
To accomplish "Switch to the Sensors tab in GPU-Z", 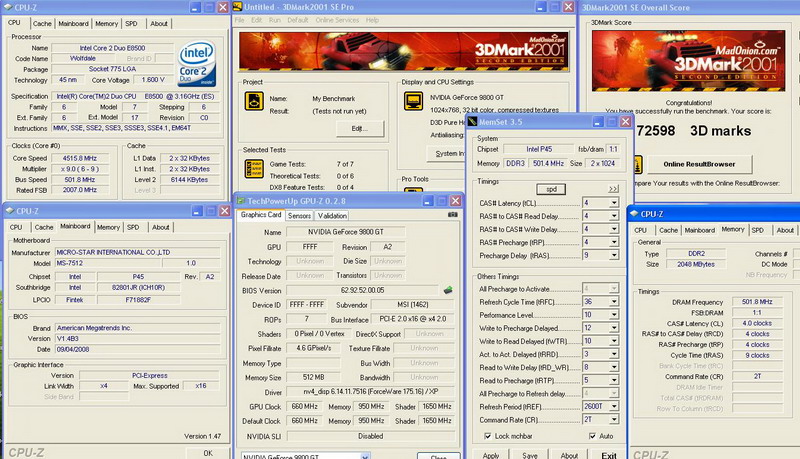I will (x=299, y=216).
